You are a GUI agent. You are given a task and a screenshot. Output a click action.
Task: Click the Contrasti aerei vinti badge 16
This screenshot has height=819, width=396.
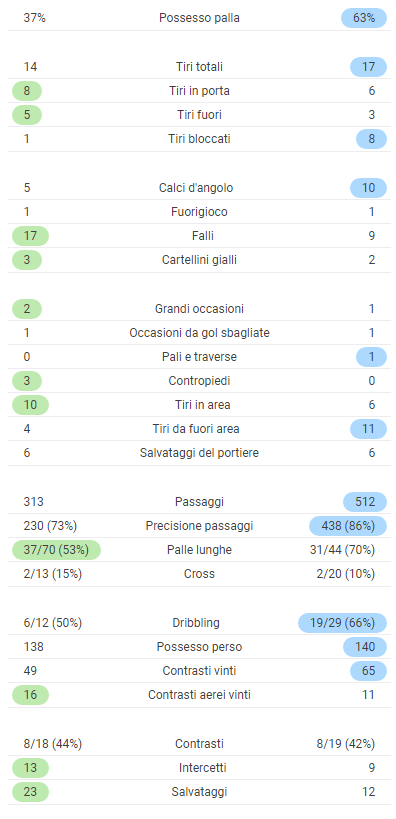click(x=30, y=696)
